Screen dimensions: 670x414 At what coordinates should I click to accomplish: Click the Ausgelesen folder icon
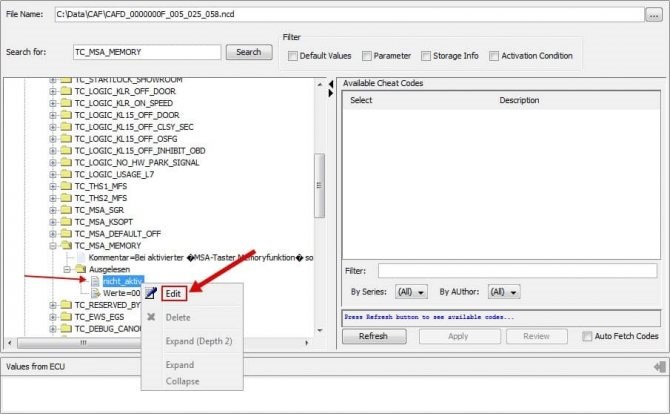[x=81, y=269]
